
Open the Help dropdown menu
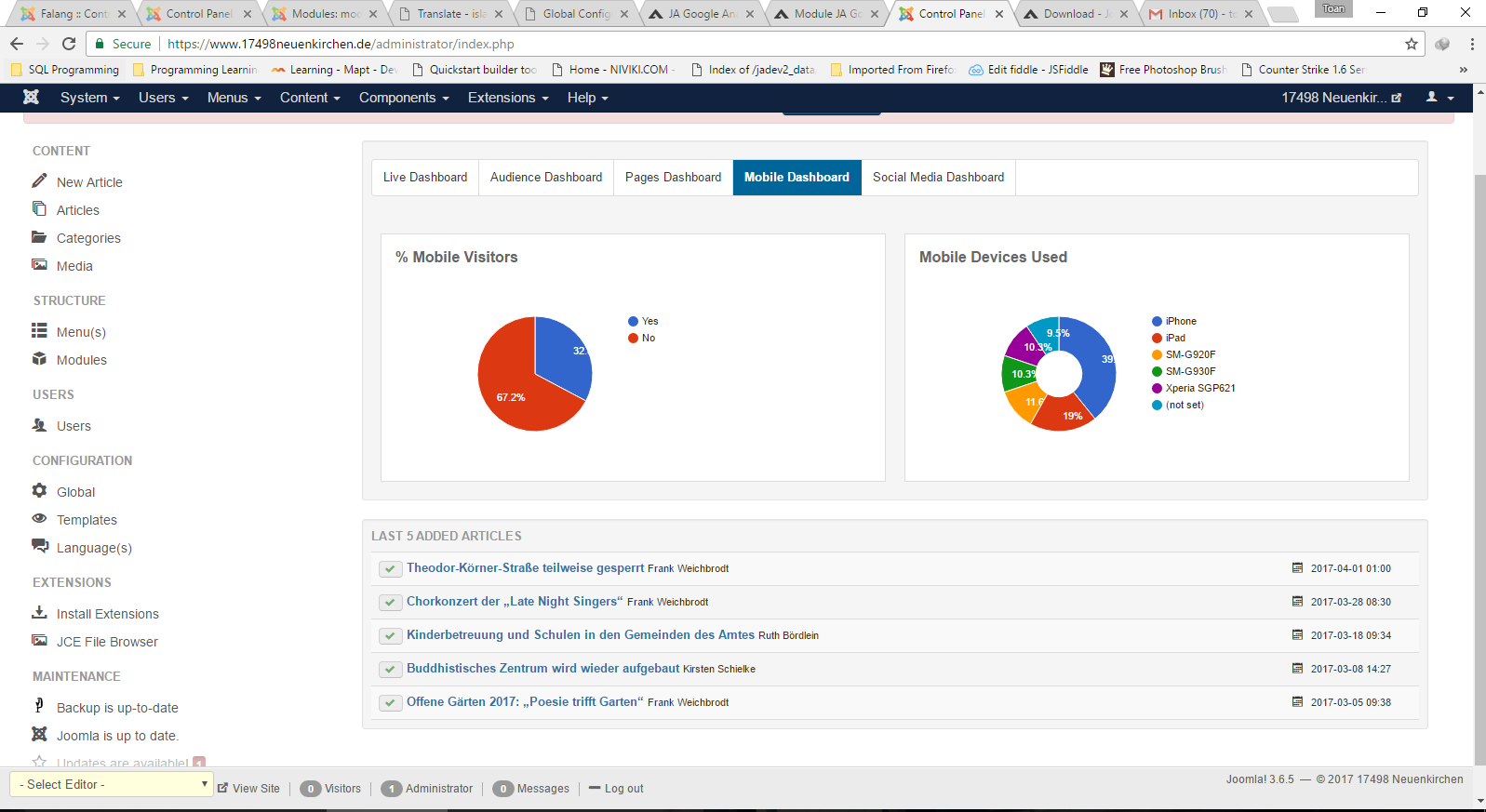(588, 98)
